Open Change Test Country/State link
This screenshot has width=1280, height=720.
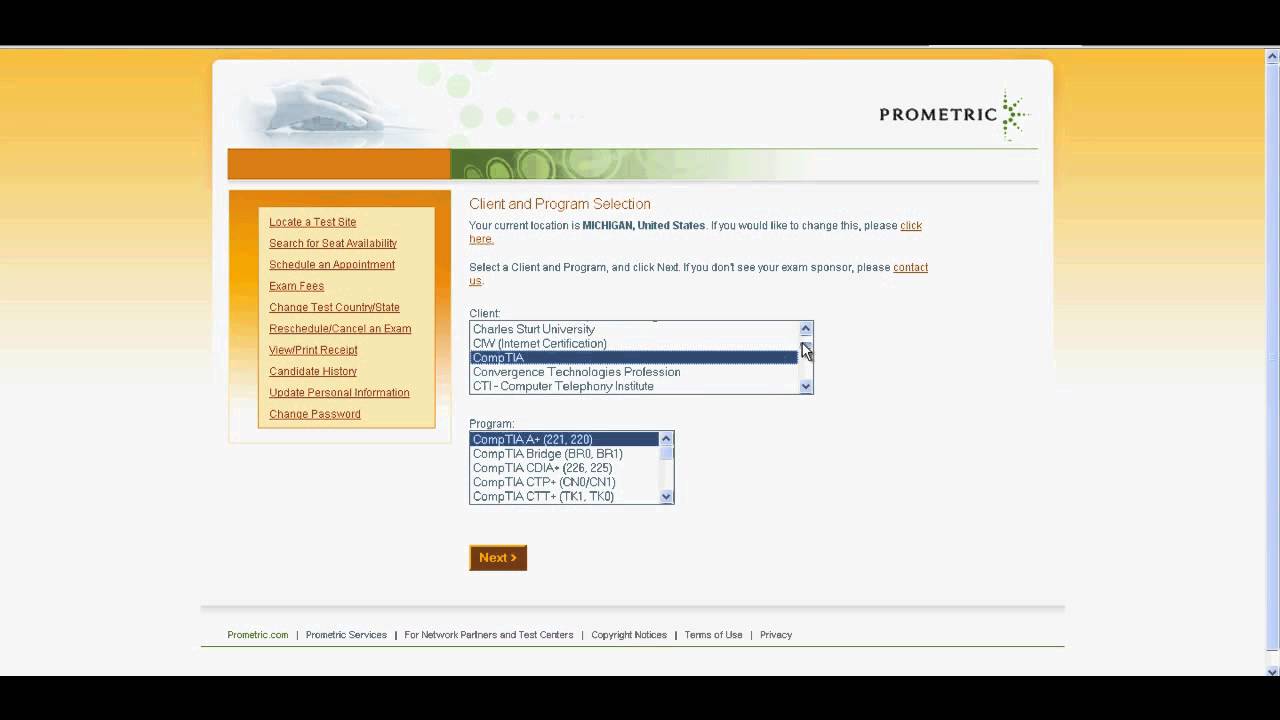tap(334, 307)
